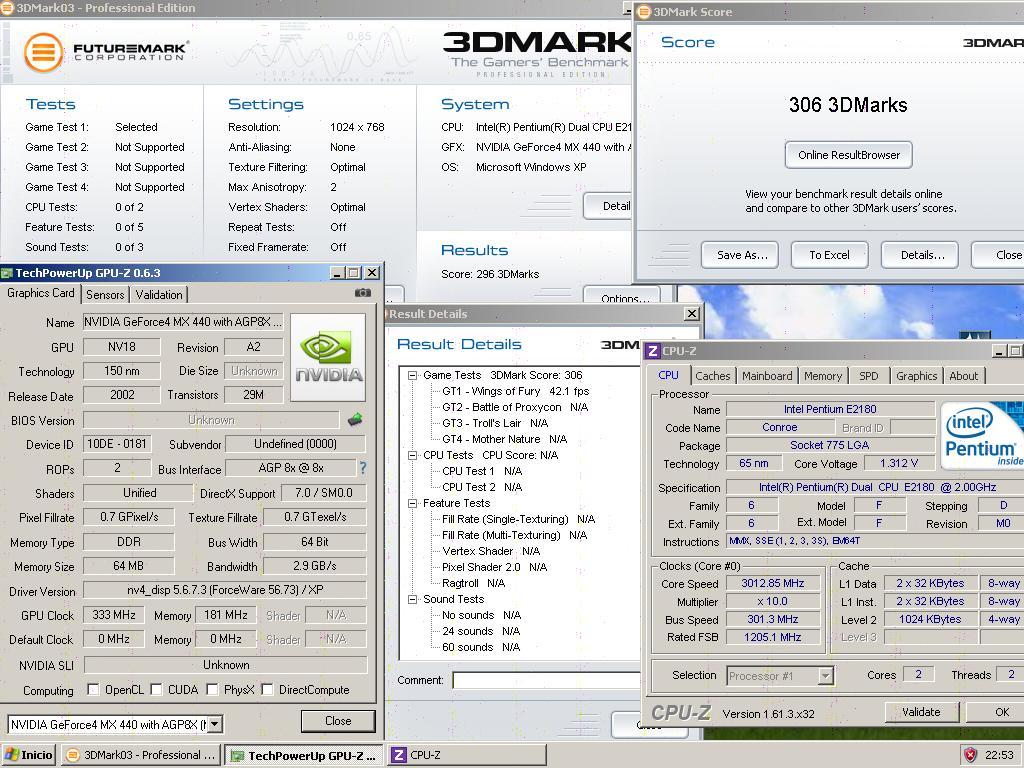Click the Validate button in CPU-Z
This screenshot has height=768, width=1024.
coord(921,712)
